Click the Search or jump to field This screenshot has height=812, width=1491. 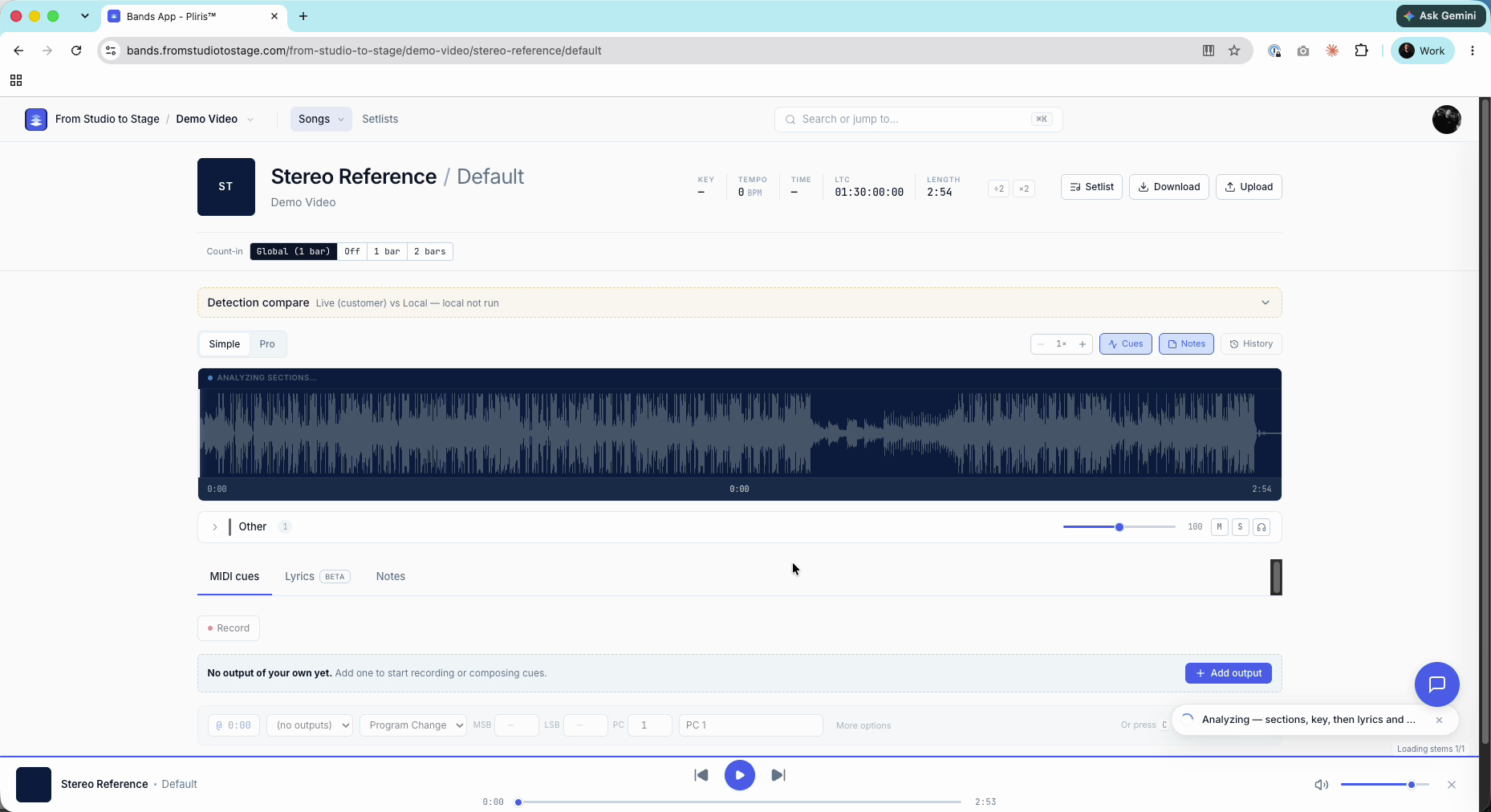click(x=918, y=120)
